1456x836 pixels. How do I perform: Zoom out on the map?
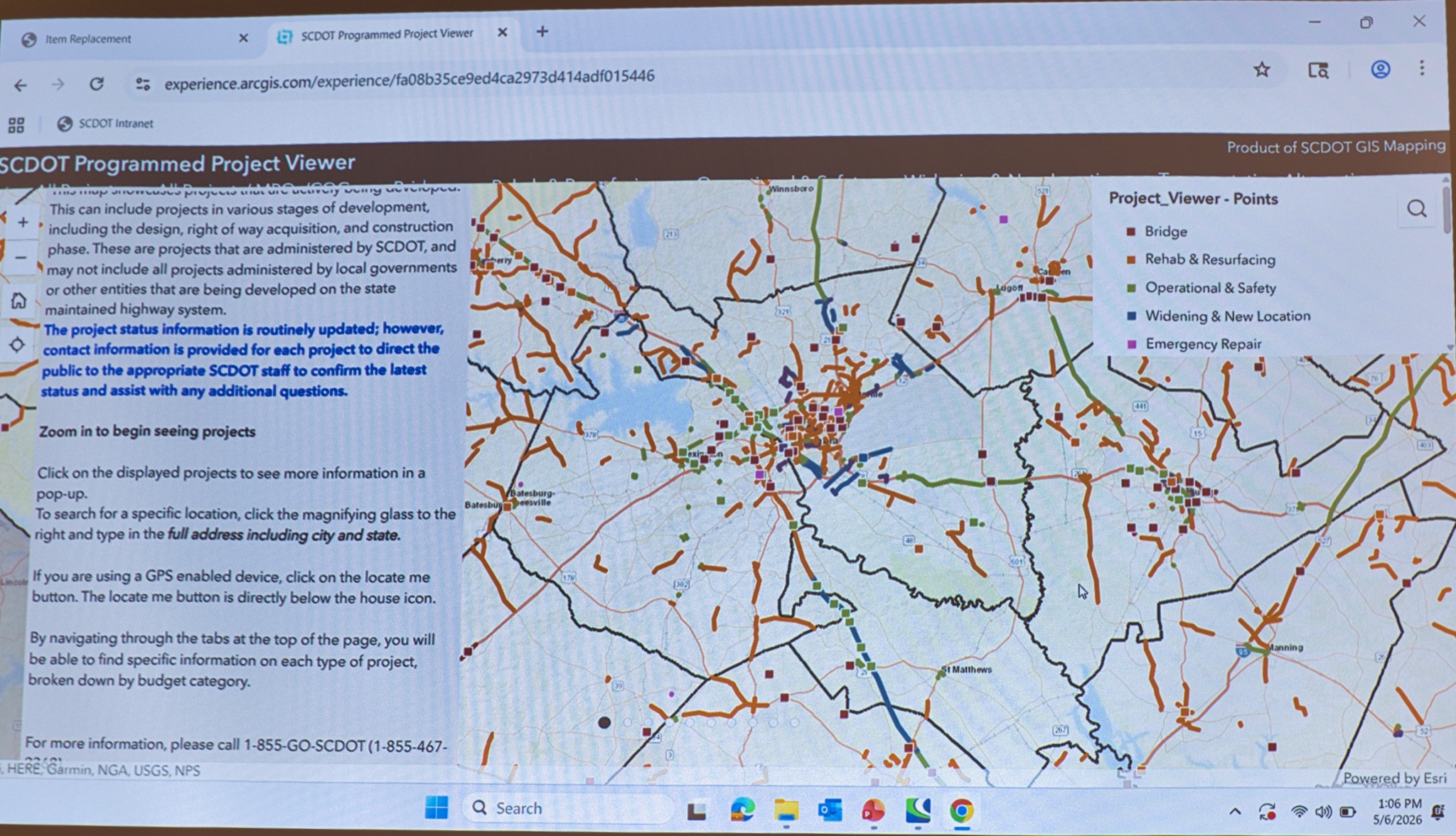pyautogui.click(x=21, y=257)
